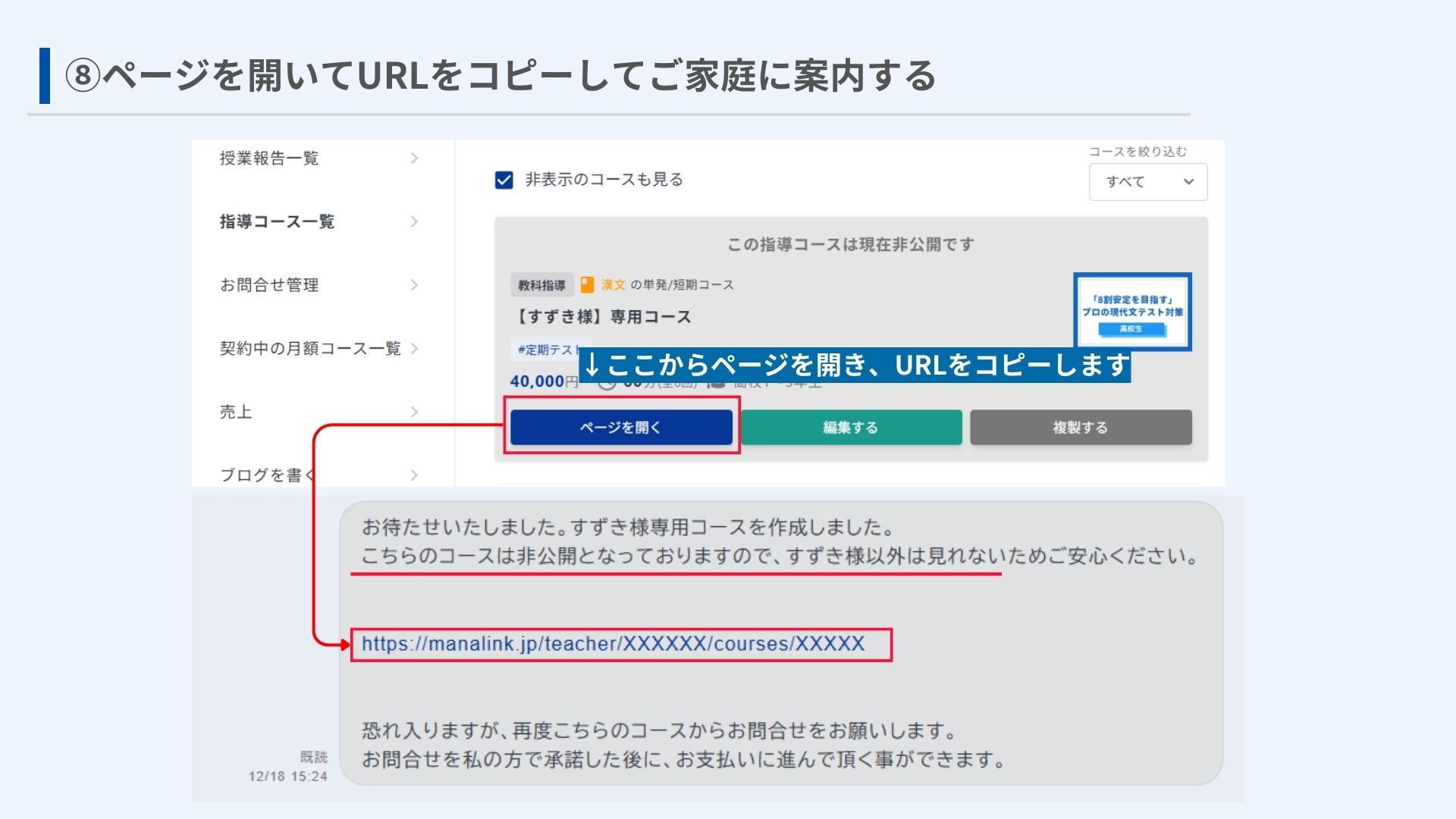Select 指導コース一覧 menu item
The height and width of the screenshot is (819, 1456).
pyautogui.click(x=319, y=221)
